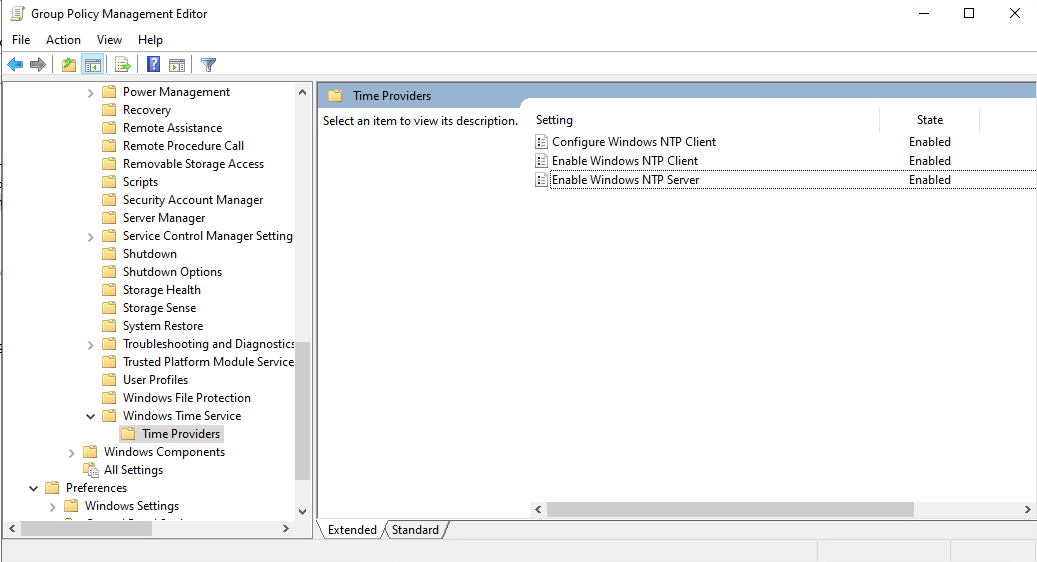Click Enabled state of Configure Windows NTP Client
1037x562 pixels.
tap(929, 141)
